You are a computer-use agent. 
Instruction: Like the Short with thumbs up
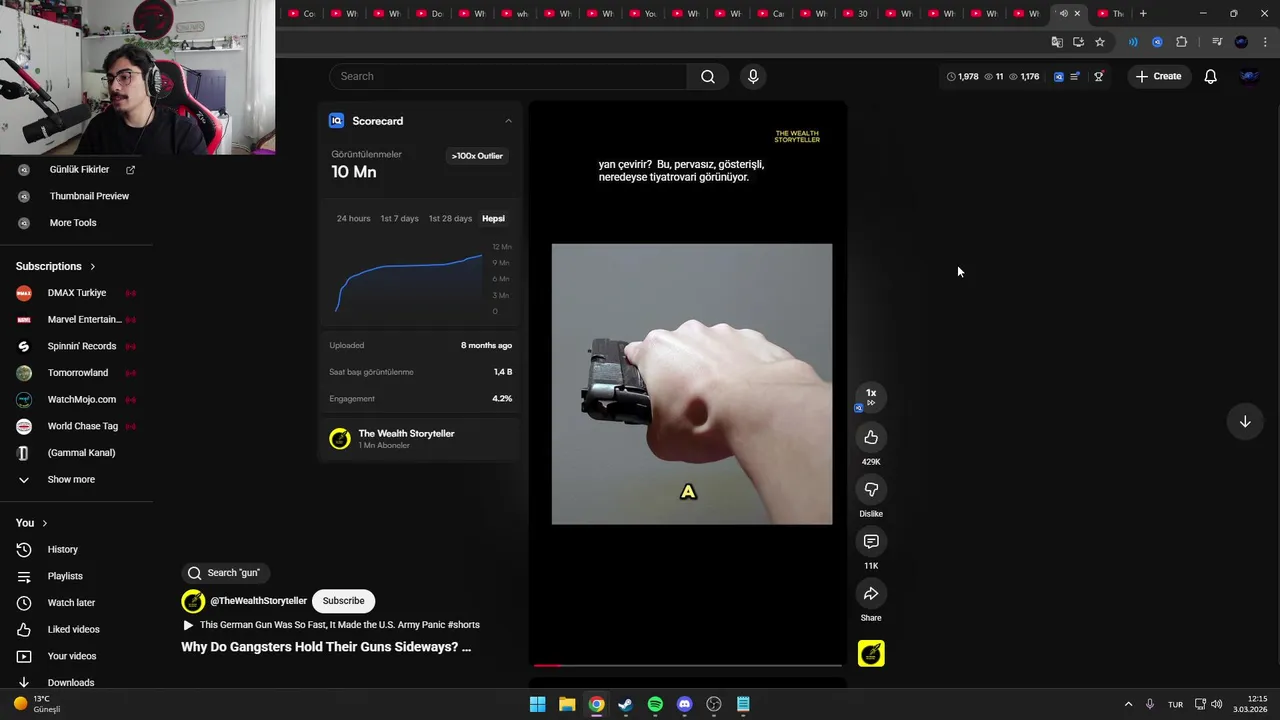(x=871, y=437)
